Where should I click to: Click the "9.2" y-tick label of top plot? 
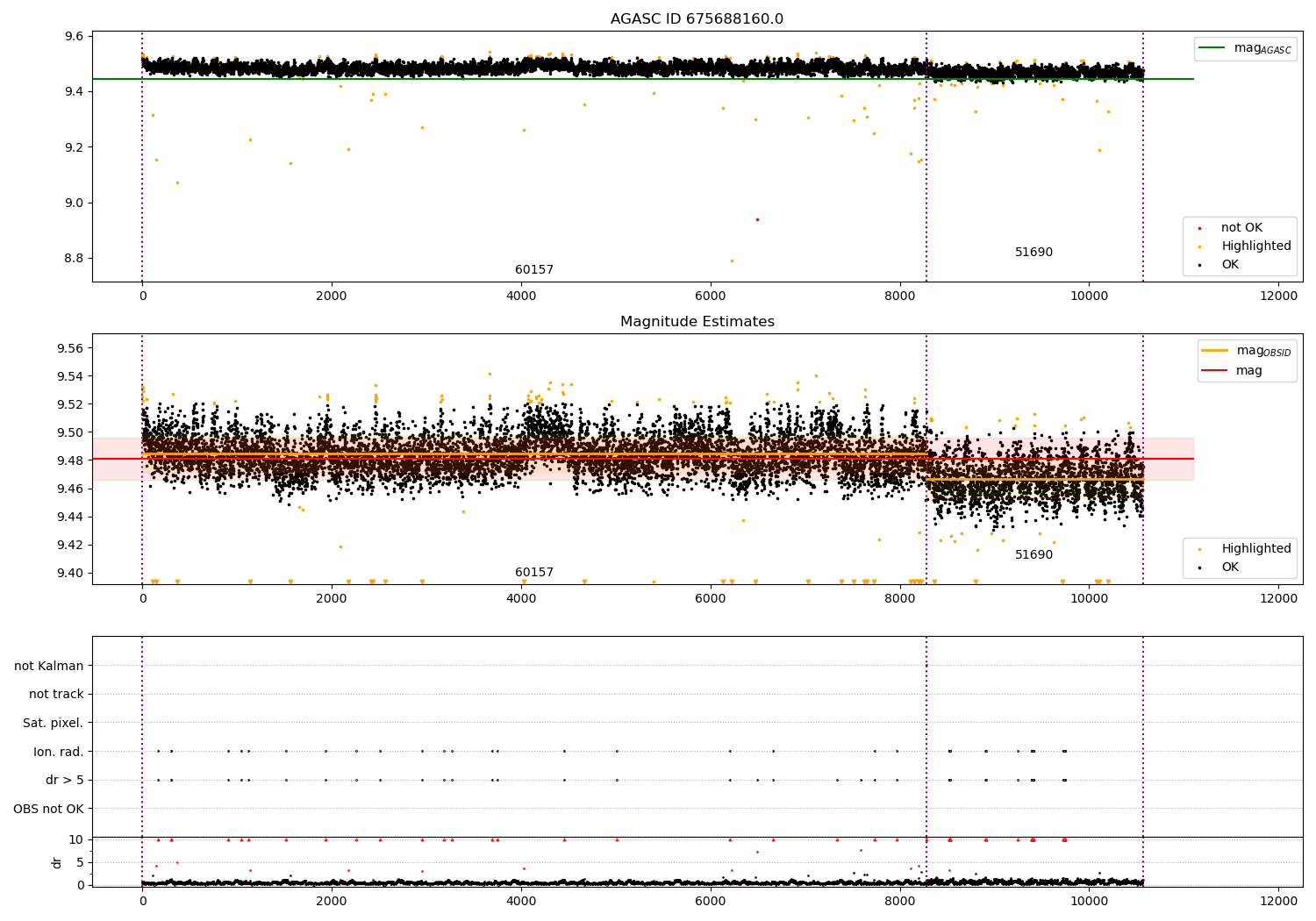click(x=75, y=147)
